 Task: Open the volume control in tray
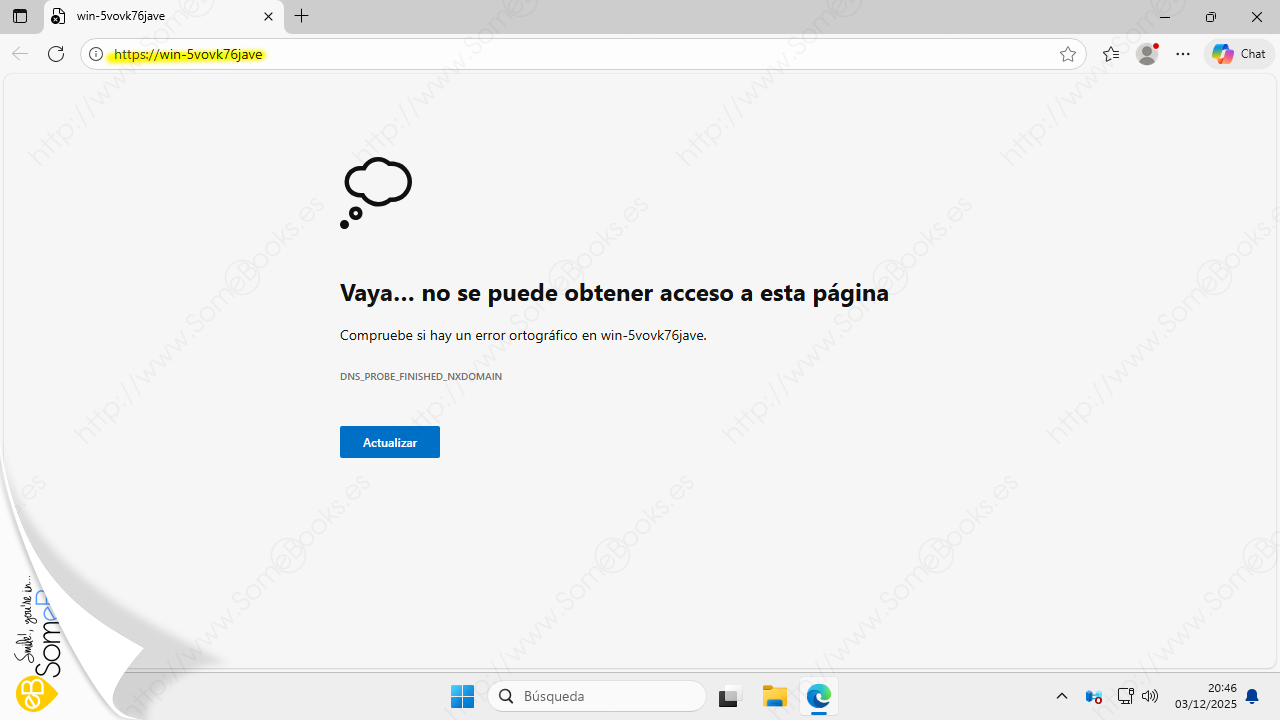(x=1150, y=696)
